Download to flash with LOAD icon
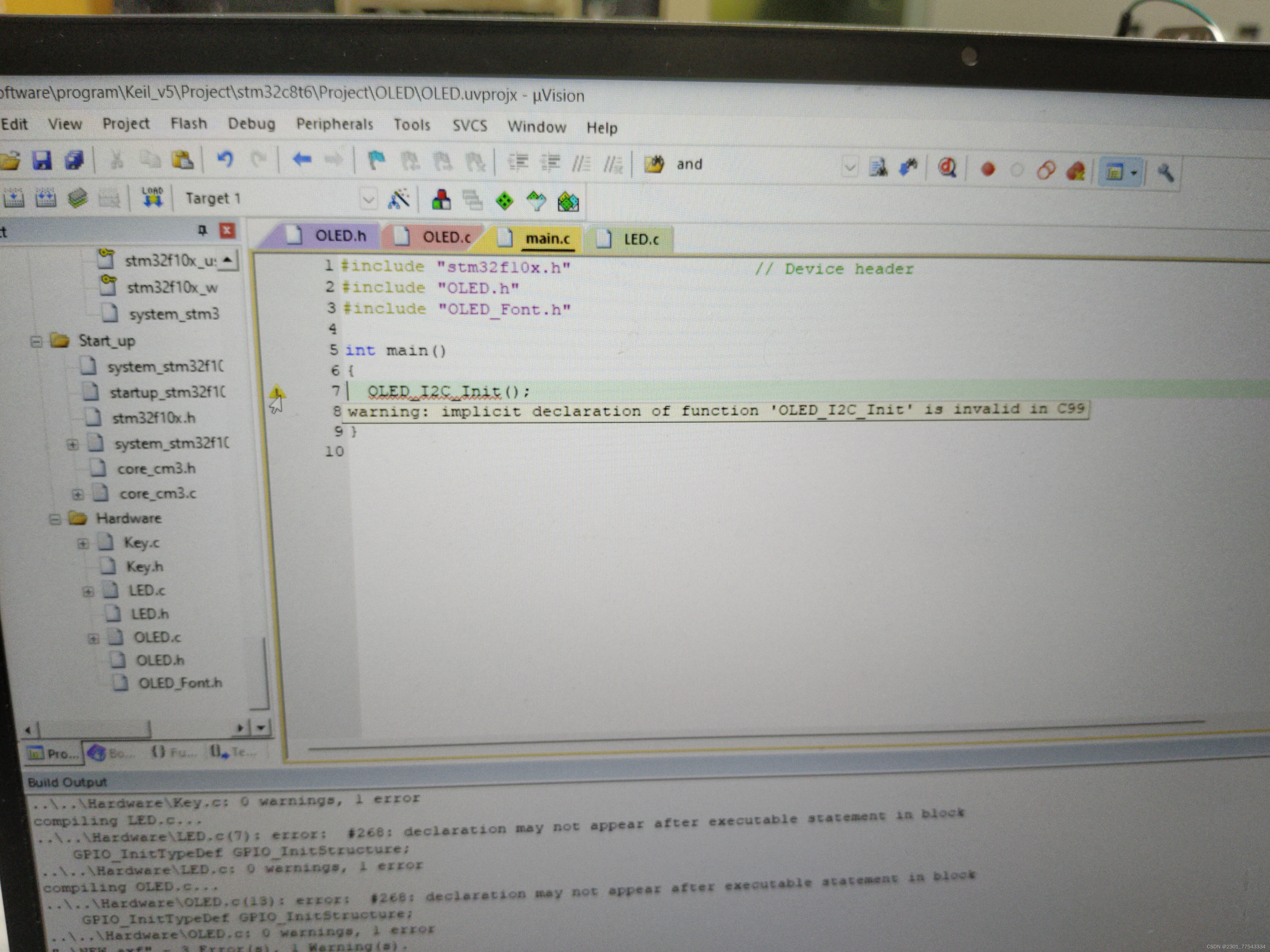This screenshot has width=1270, height=952. click(152, 198)
